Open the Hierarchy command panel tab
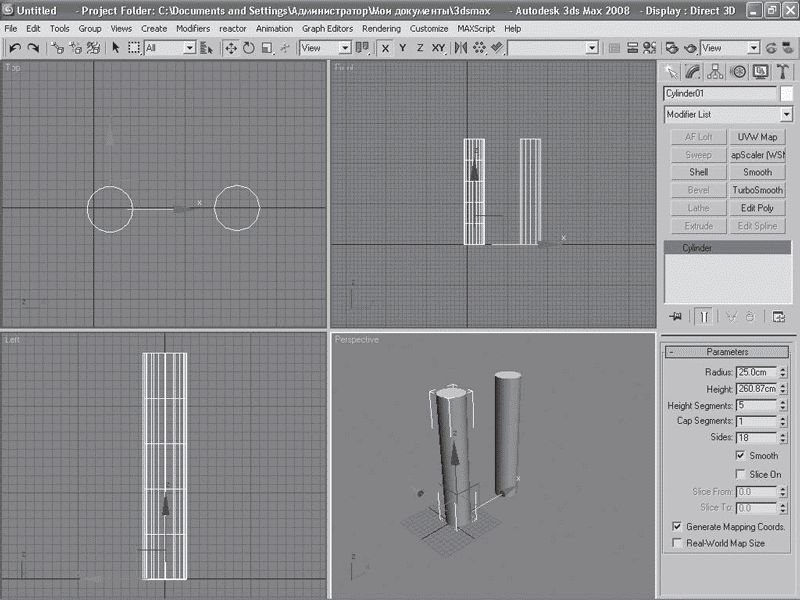This screenshot has height=600, width=800. [715, 71]
